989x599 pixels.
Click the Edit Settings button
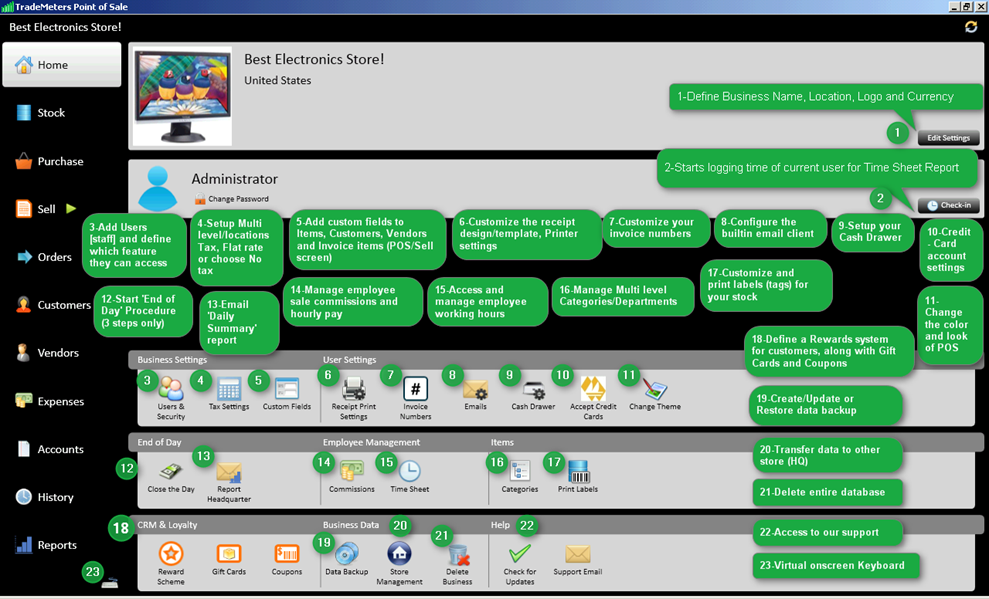pos(948,138)
